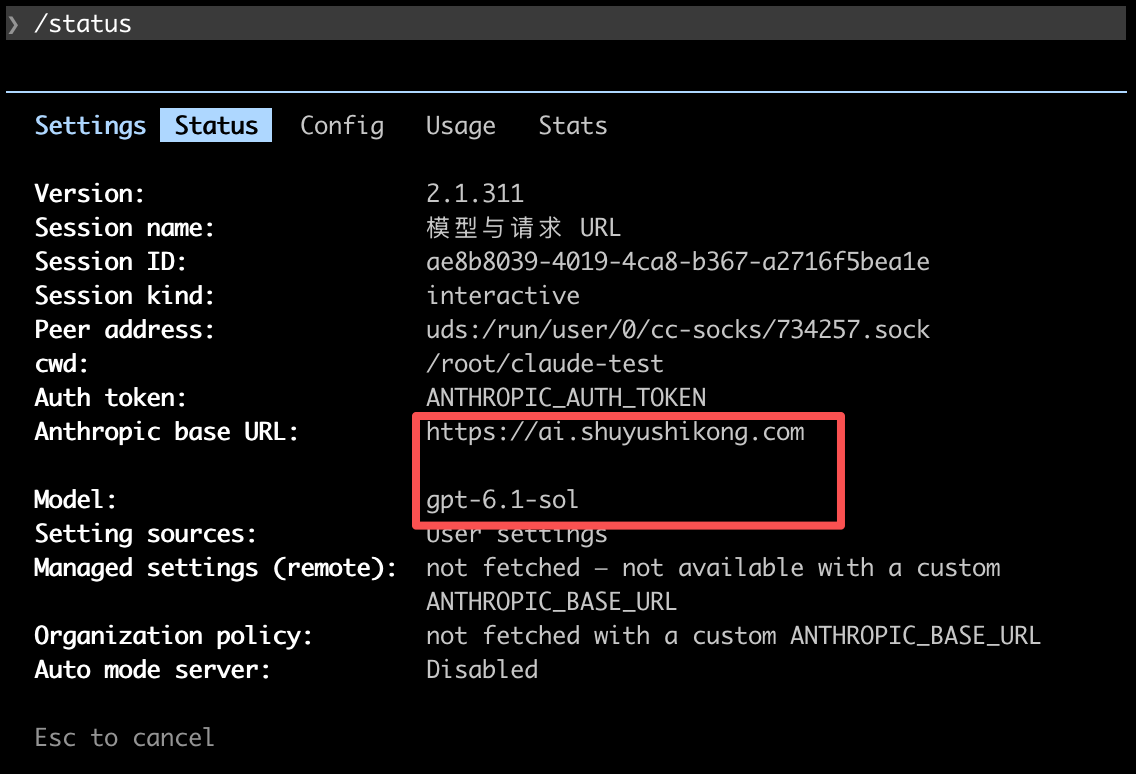Click the Organization policy: label
Viewport: 1136px width, 774px height.
pos(174,636)
